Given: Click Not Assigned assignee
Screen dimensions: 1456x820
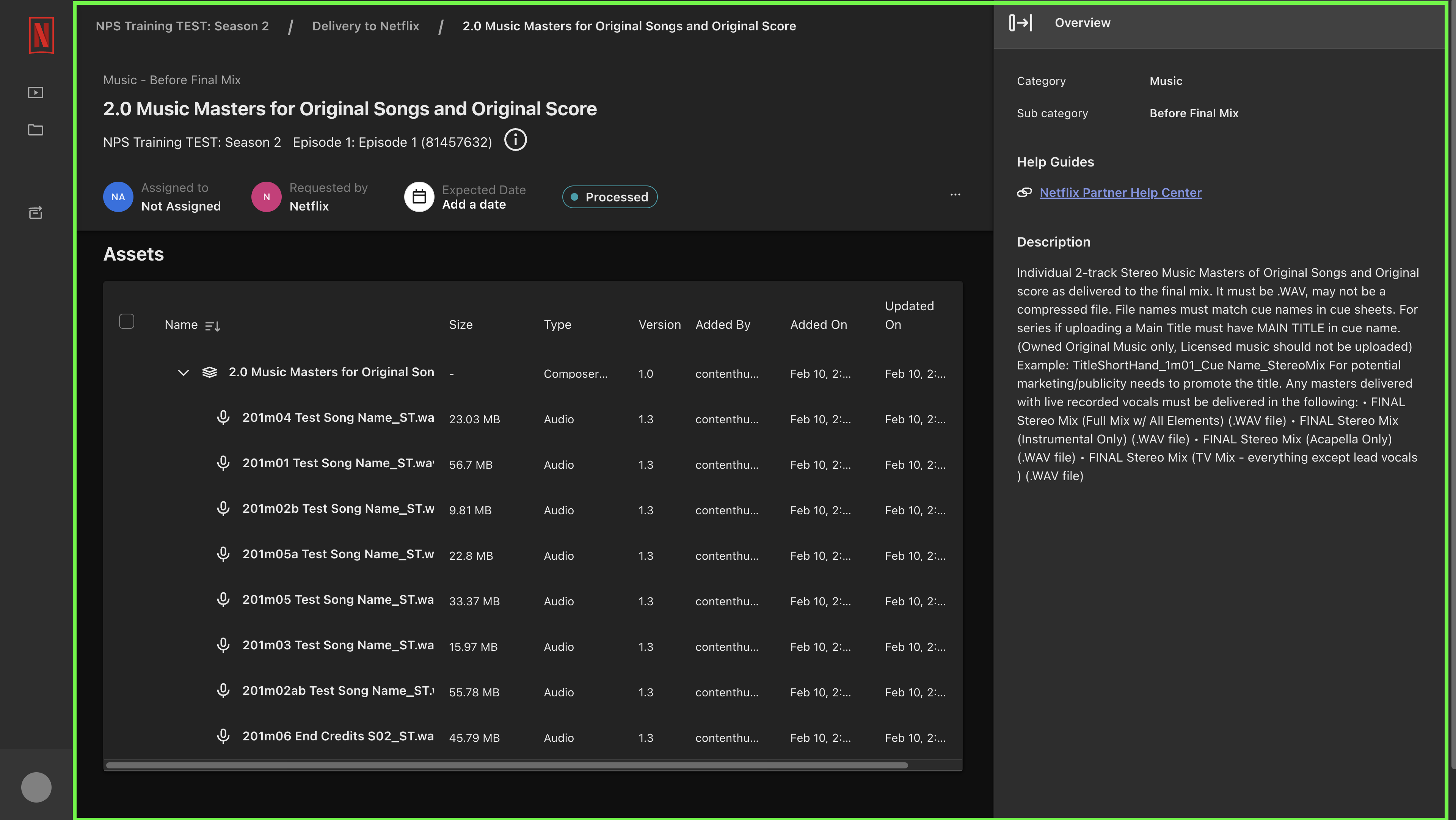Looking at the screenshot, I should click(181, 206).
